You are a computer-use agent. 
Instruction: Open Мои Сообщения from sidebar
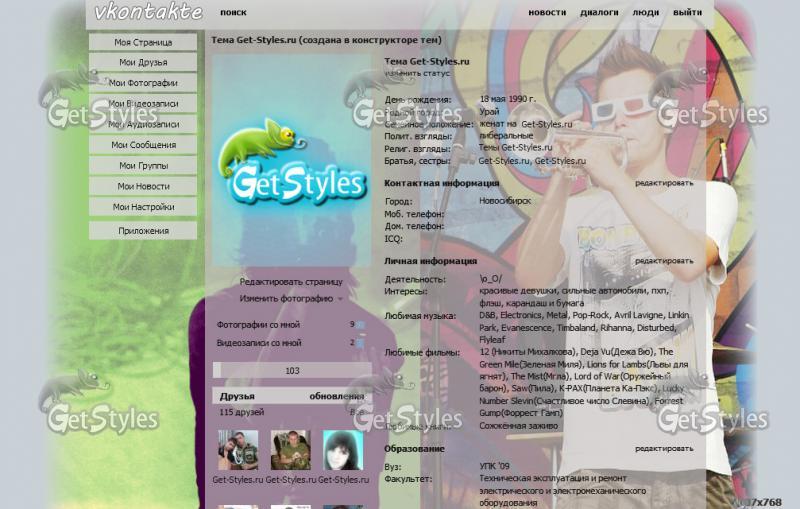pos(143,145)
